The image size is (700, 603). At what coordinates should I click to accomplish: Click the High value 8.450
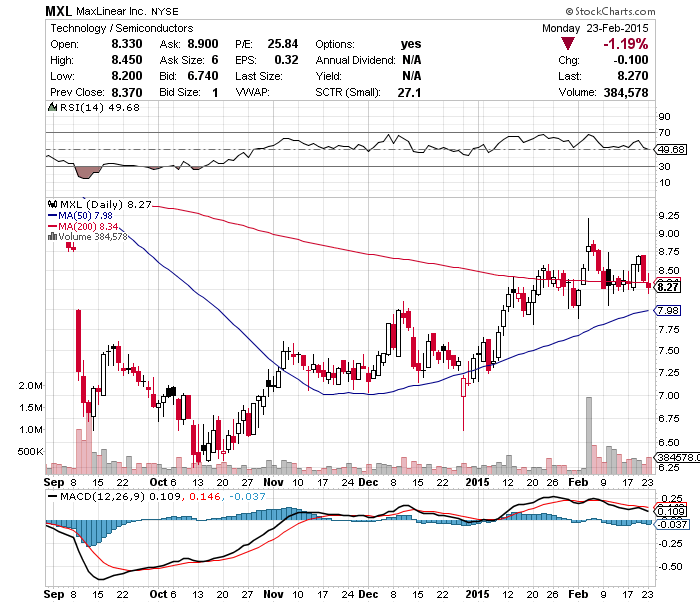tap(127, 60)
